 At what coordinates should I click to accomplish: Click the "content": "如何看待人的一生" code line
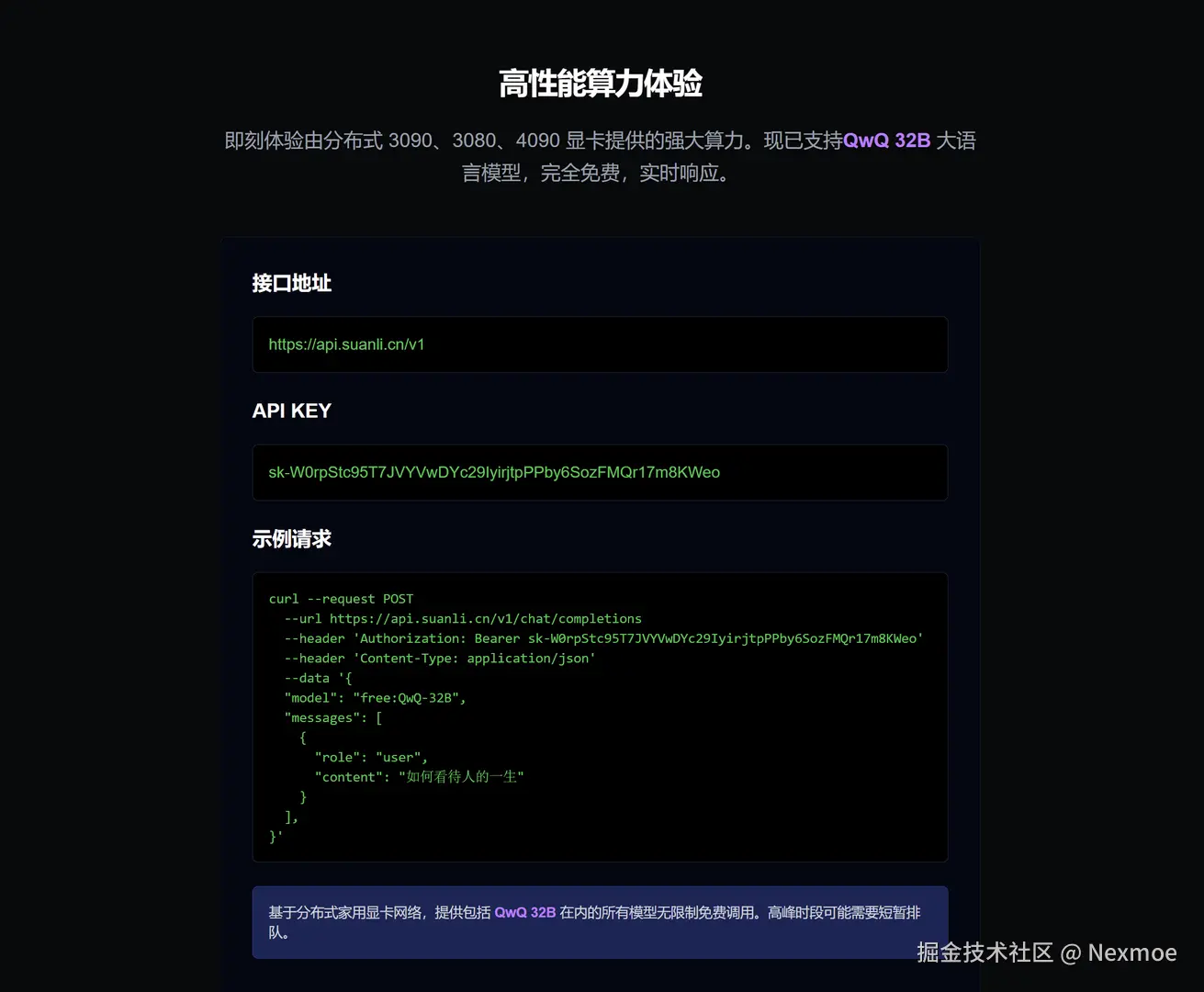click(x=419, y=777)
